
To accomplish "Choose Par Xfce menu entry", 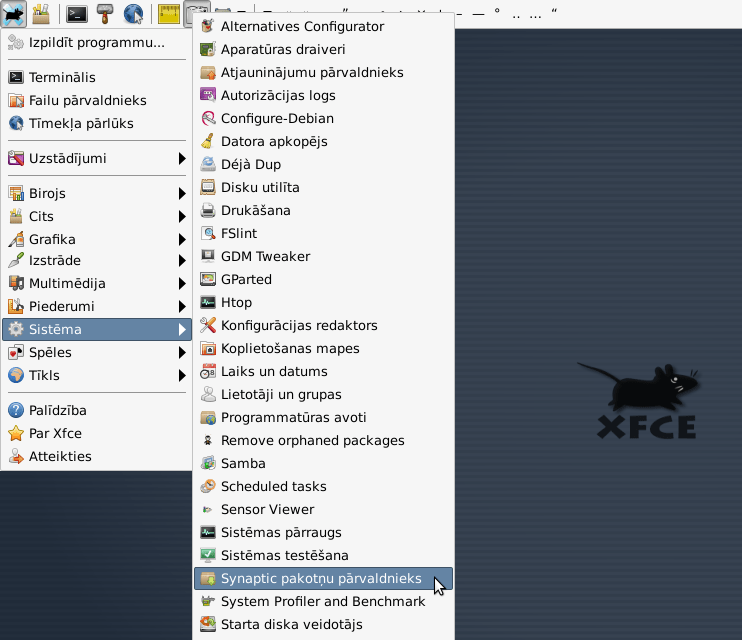I will 97,434.
